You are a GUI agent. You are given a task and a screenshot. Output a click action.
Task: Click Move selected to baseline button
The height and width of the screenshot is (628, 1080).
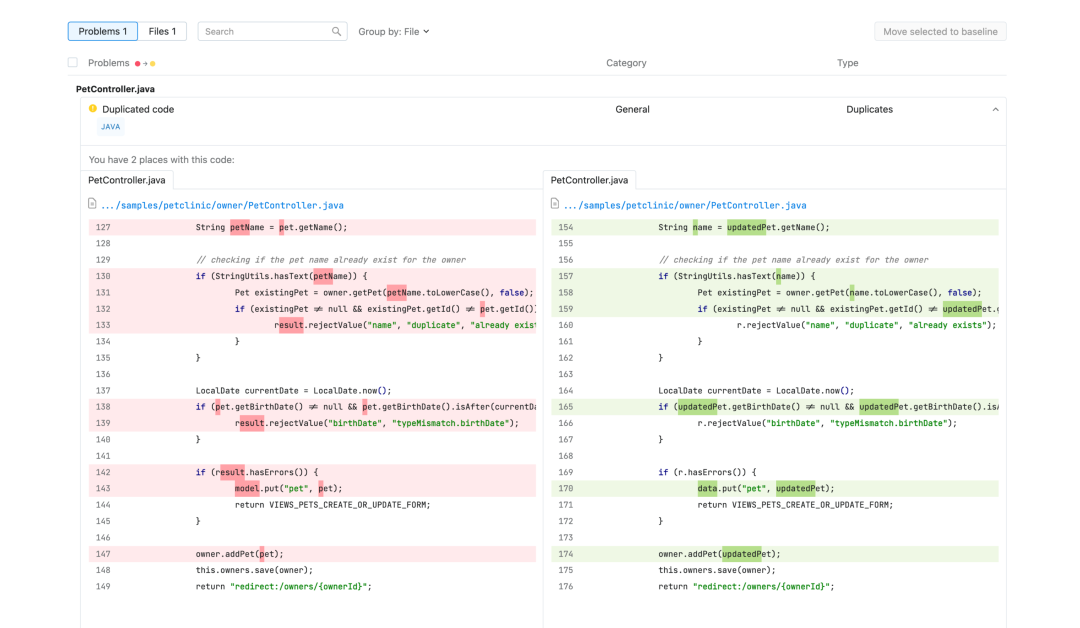(x=940, y=32)
